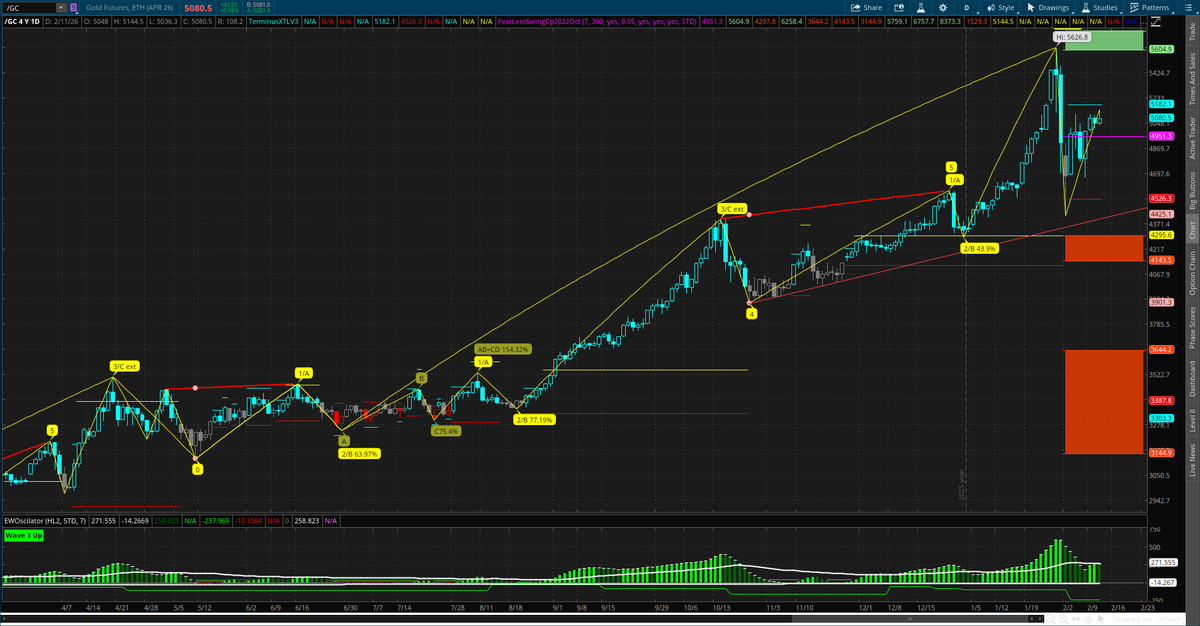Click the /GC 4 Y 1D chart label

click(22, 20)
